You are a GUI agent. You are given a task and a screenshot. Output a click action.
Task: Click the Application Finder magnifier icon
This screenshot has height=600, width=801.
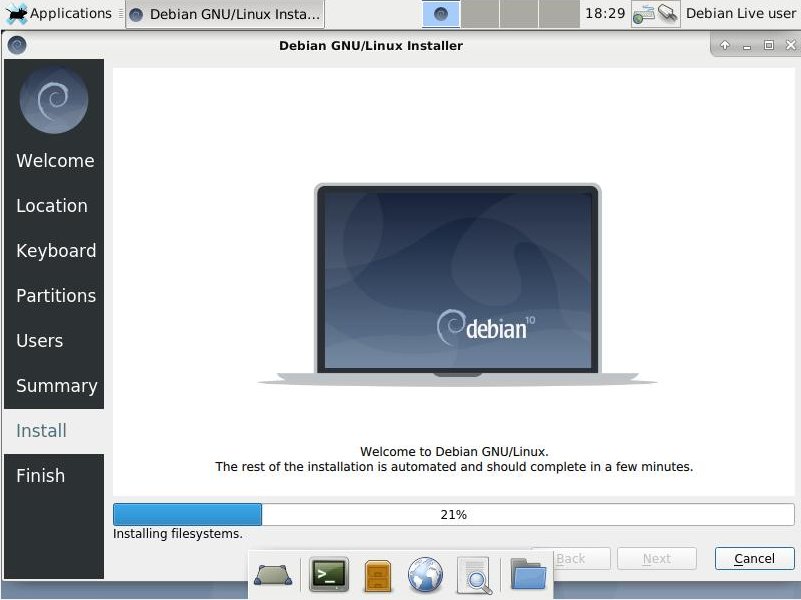[x=474, y=575]
